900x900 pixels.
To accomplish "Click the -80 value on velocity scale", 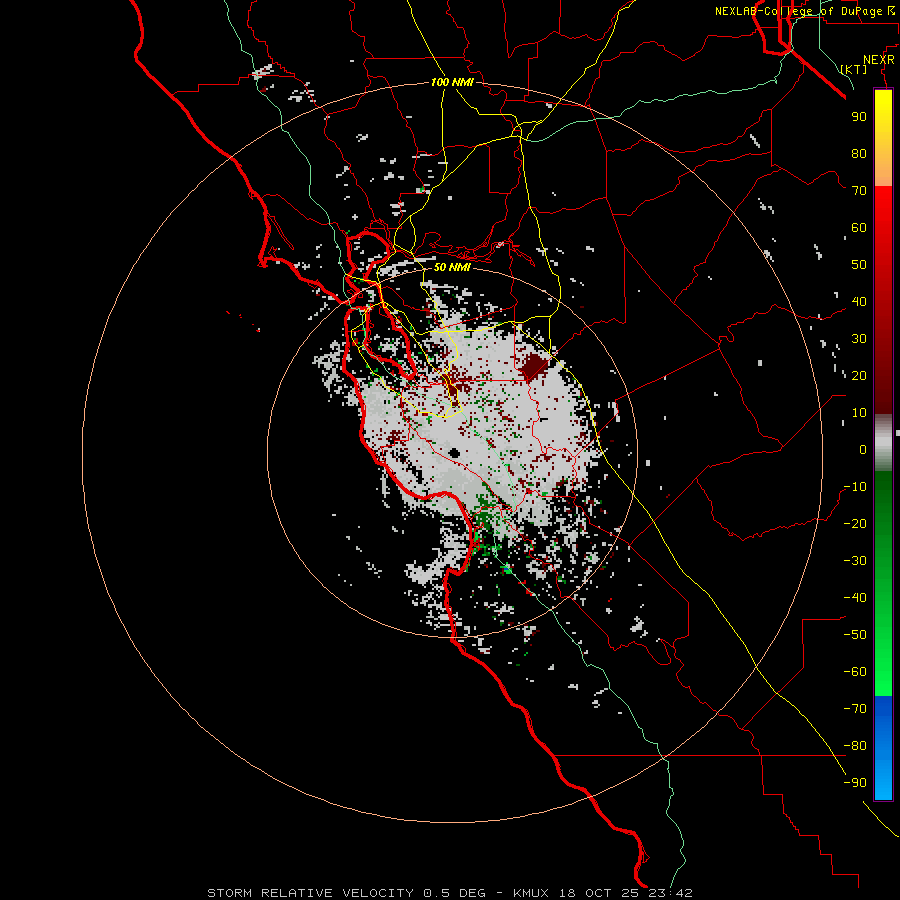I will pos(855,746).
